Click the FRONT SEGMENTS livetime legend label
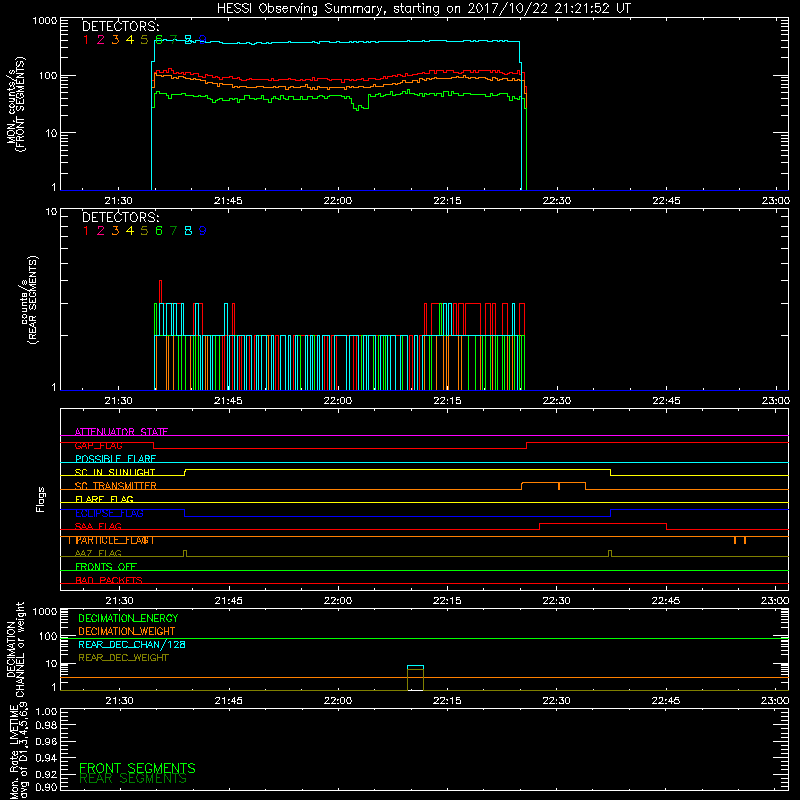 point(137,768)
